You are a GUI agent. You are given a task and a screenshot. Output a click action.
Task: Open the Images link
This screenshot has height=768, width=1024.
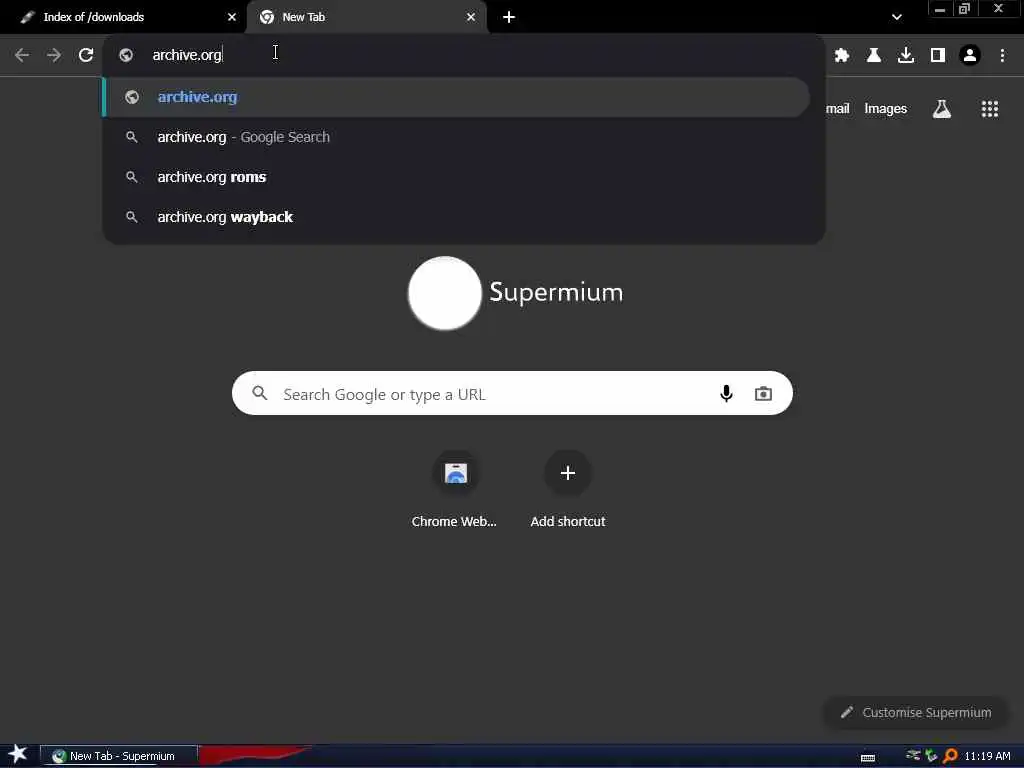coord(885,108)
